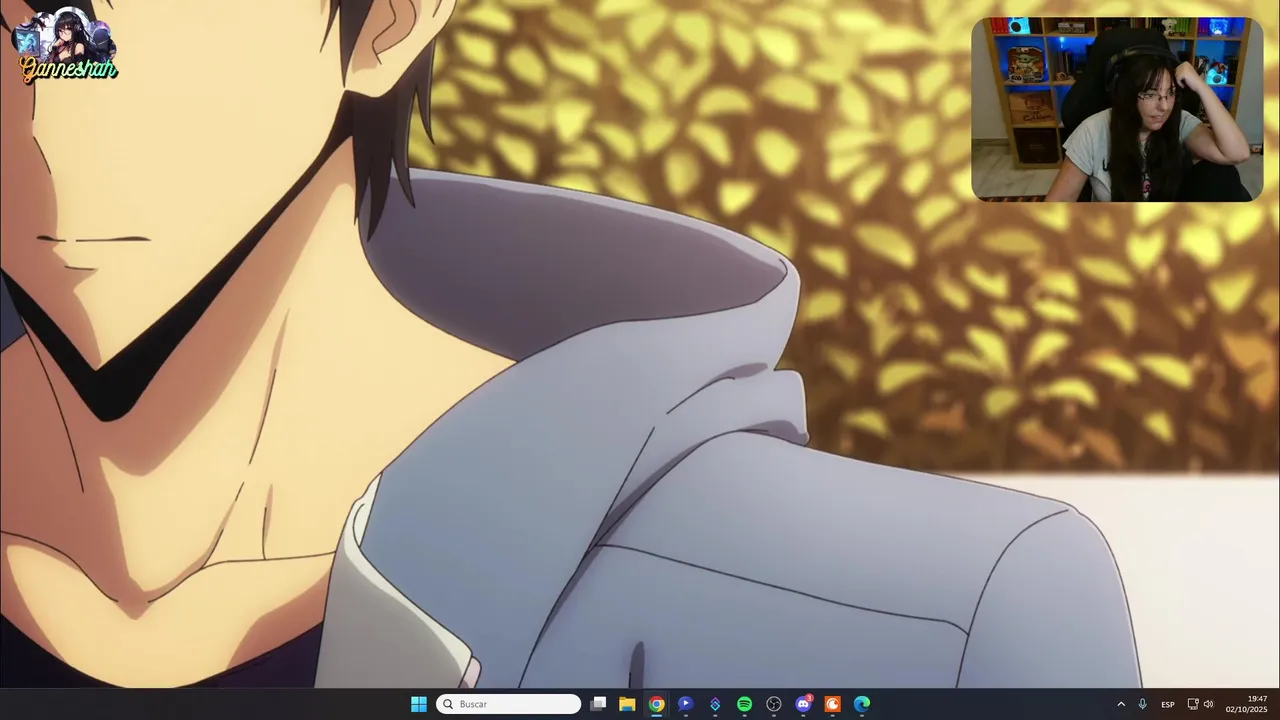This screenshot has width=1280, height=720.
Task: Open the volume speaker tray icon
Action: [x=1208, y=704]
